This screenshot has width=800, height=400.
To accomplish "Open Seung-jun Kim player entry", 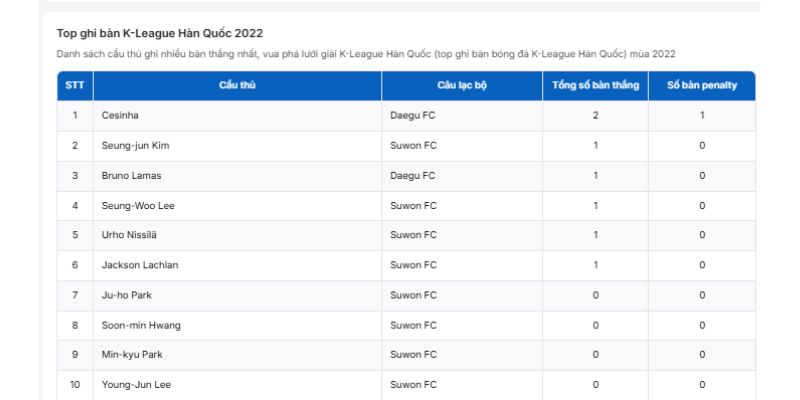I will (x=136, y=146).
